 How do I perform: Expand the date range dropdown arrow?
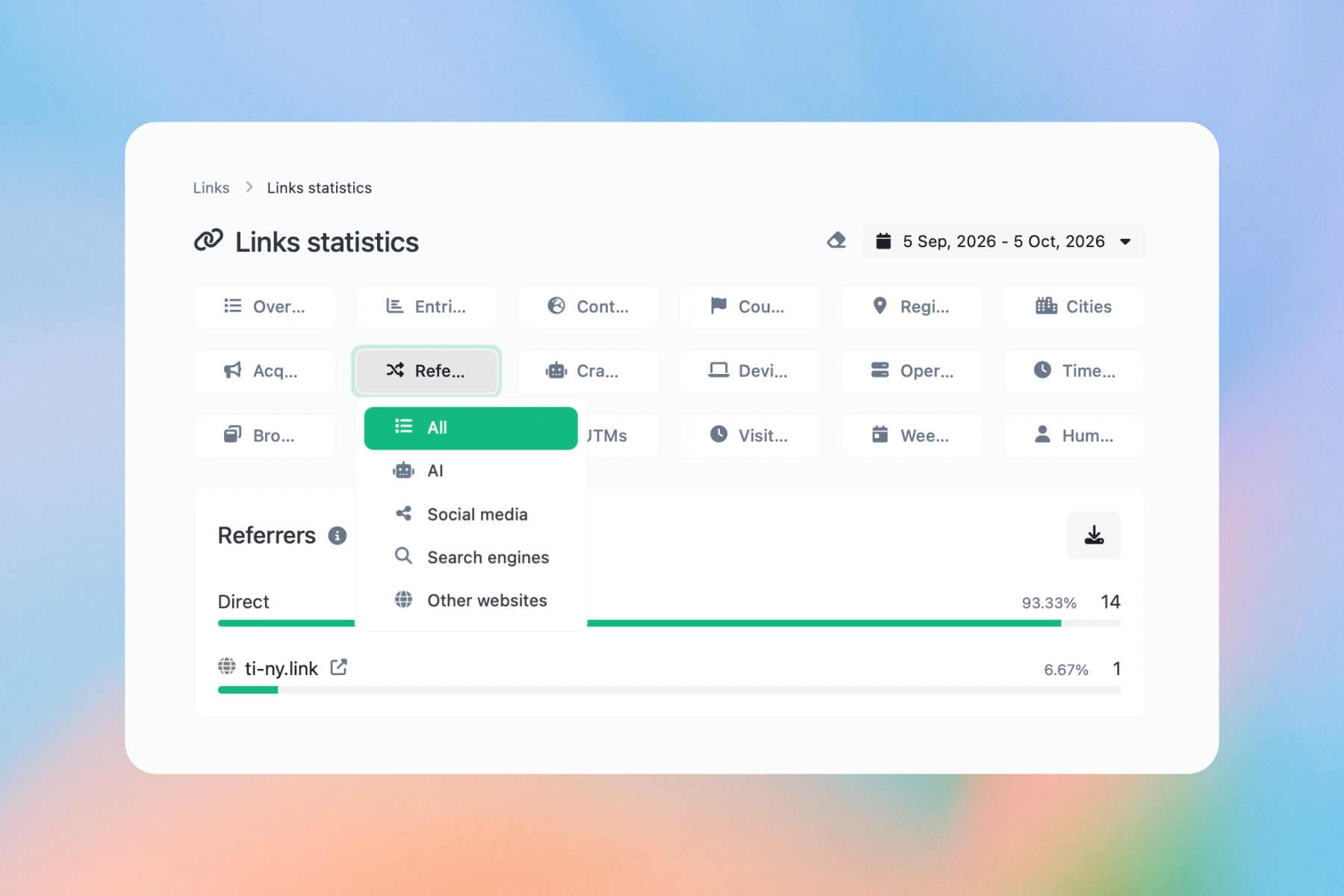click(x=1125, y=242)
